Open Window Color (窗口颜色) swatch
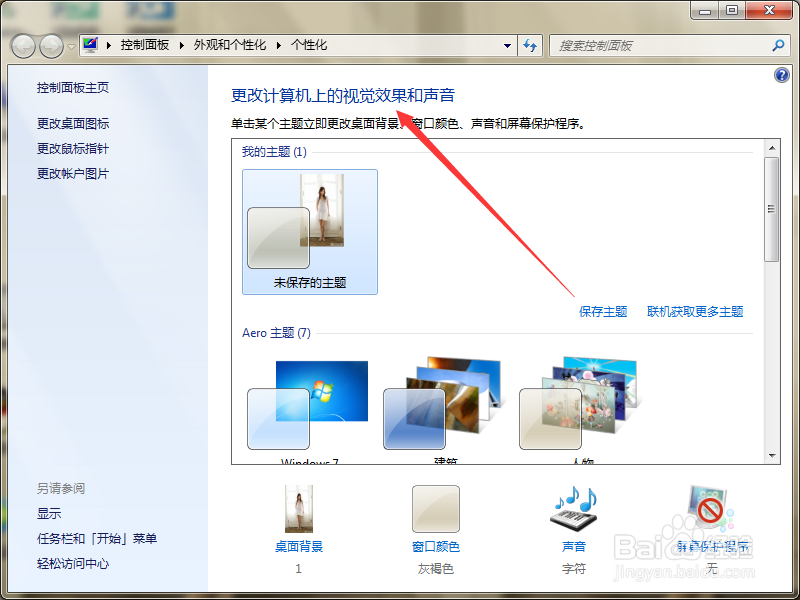The image size is (800, 600). pyautogui.click(x=435, y=508)
